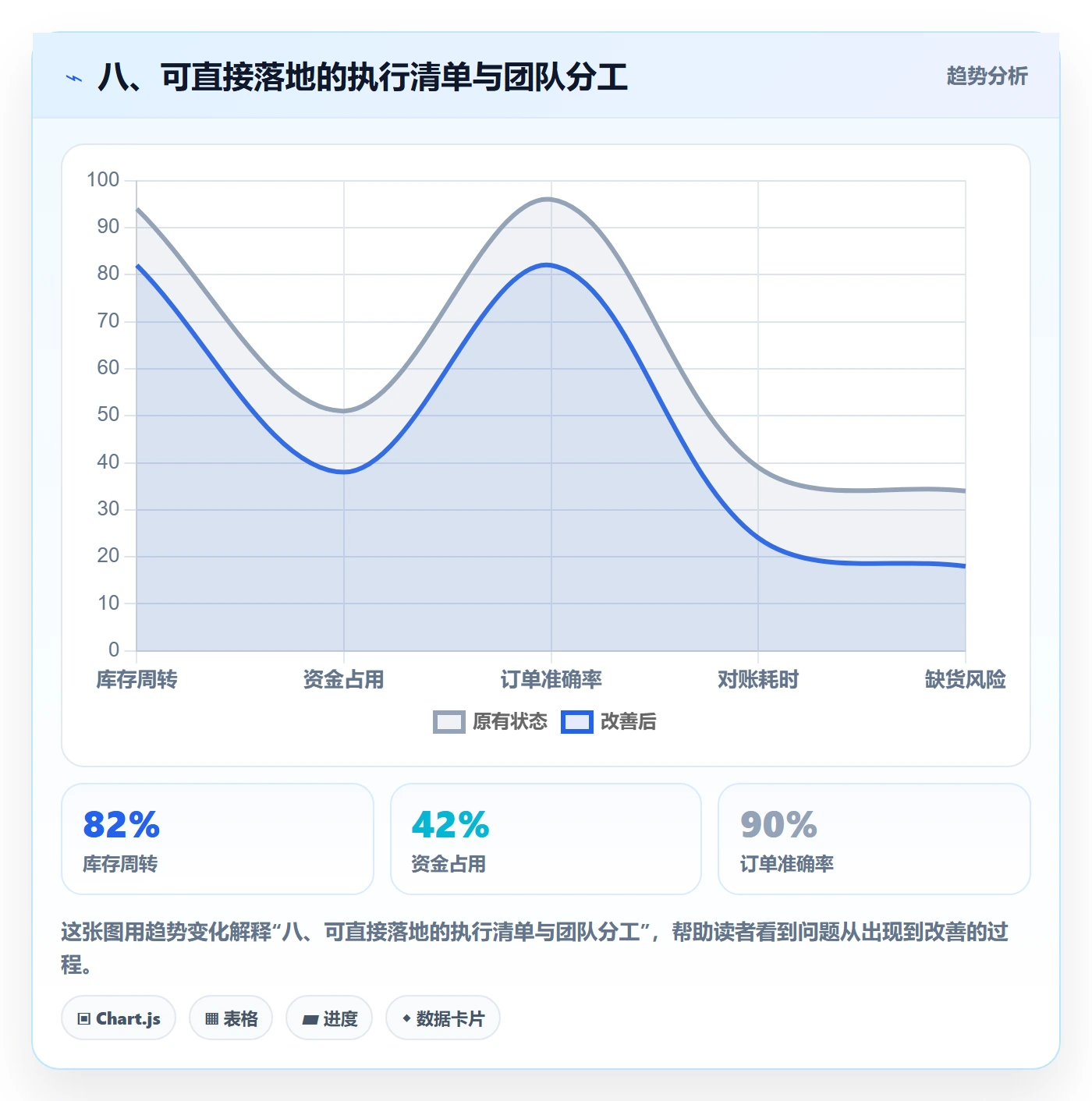Screen dimensions: 1092x1101
Task: Click the 对账耗时 x-axis label
Action: [758, 680]
